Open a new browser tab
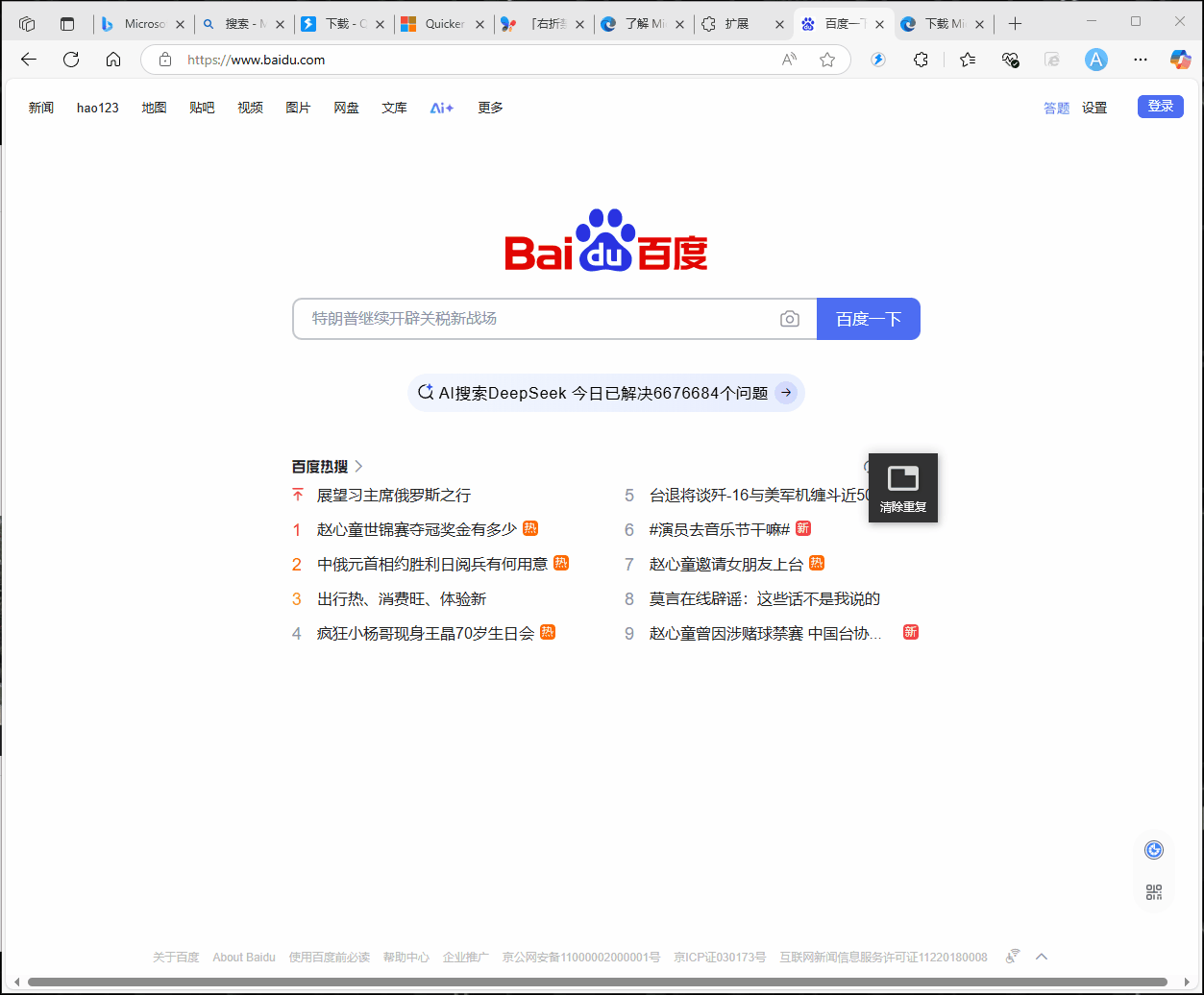1204x995 pixels. pyautogui.click(x=1015, y=24)
